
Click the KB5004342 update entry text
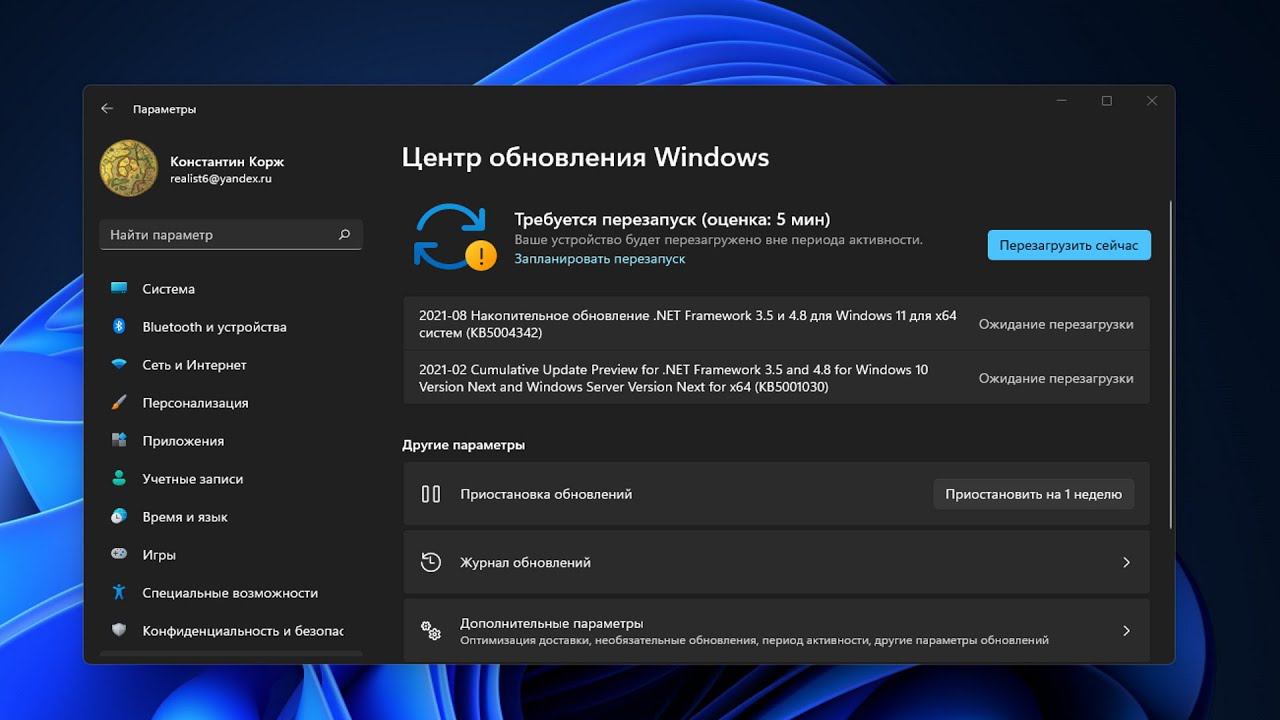pyautogui.click(x=688, y=324)
